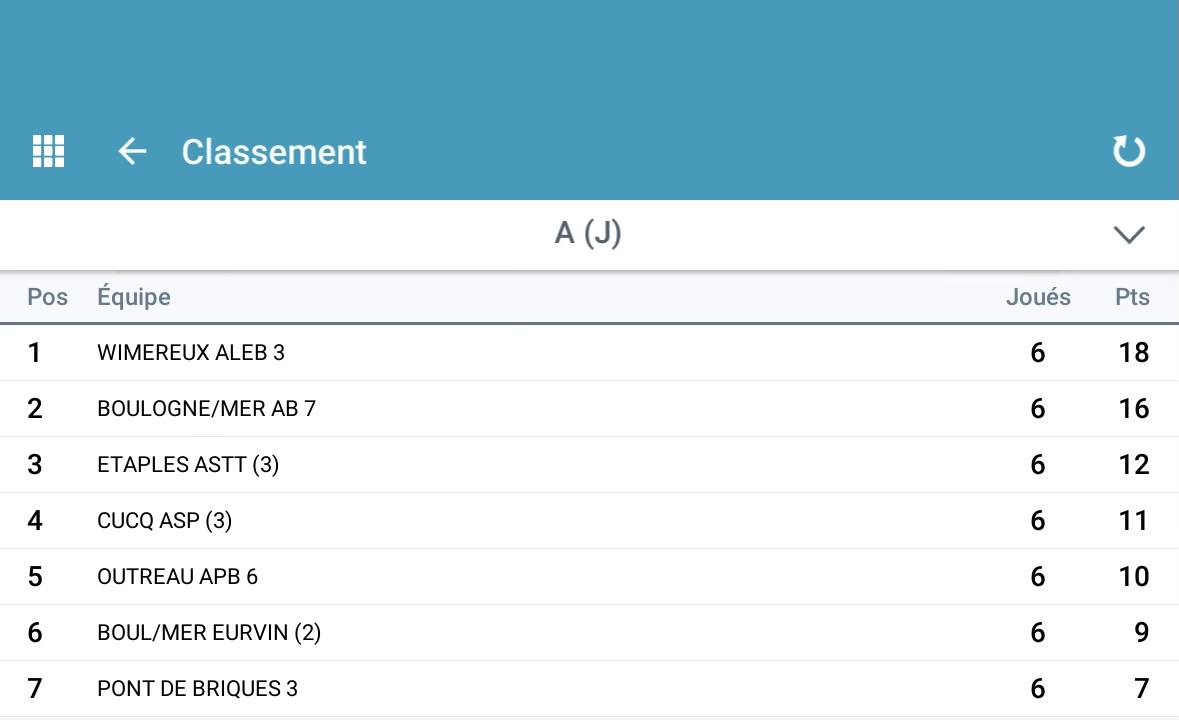This screenshot has height=720, width=1179.
Task: Select the CUCQ ASP (3) row
Action: pos(590,521)
